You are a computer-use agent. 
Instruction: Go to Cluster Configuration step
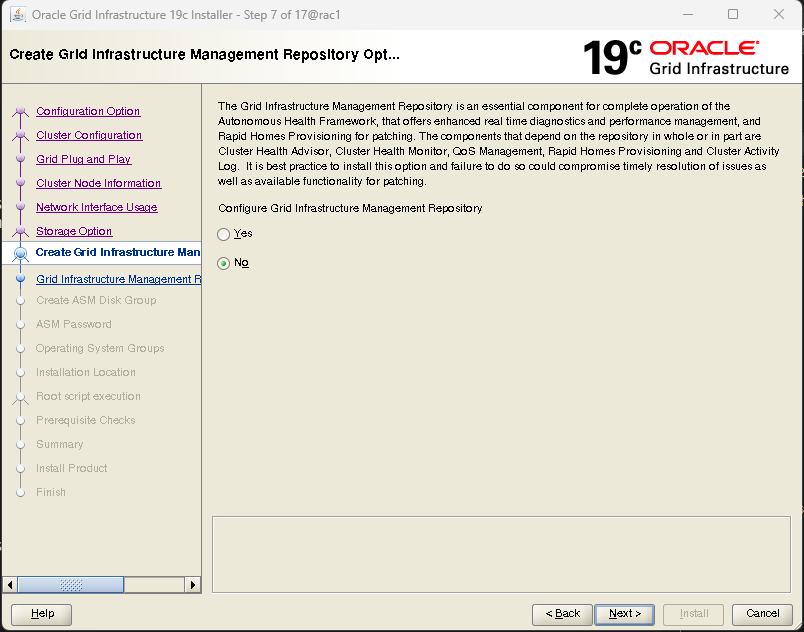89,135
